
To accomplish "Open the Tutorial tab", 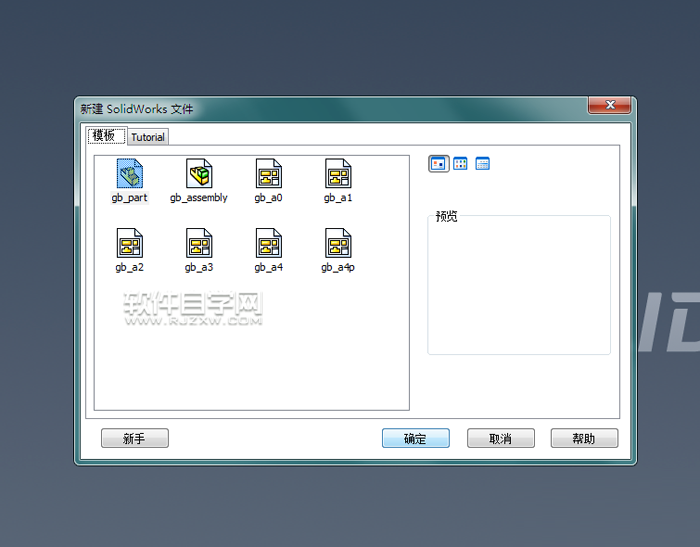I will (148, 137).
